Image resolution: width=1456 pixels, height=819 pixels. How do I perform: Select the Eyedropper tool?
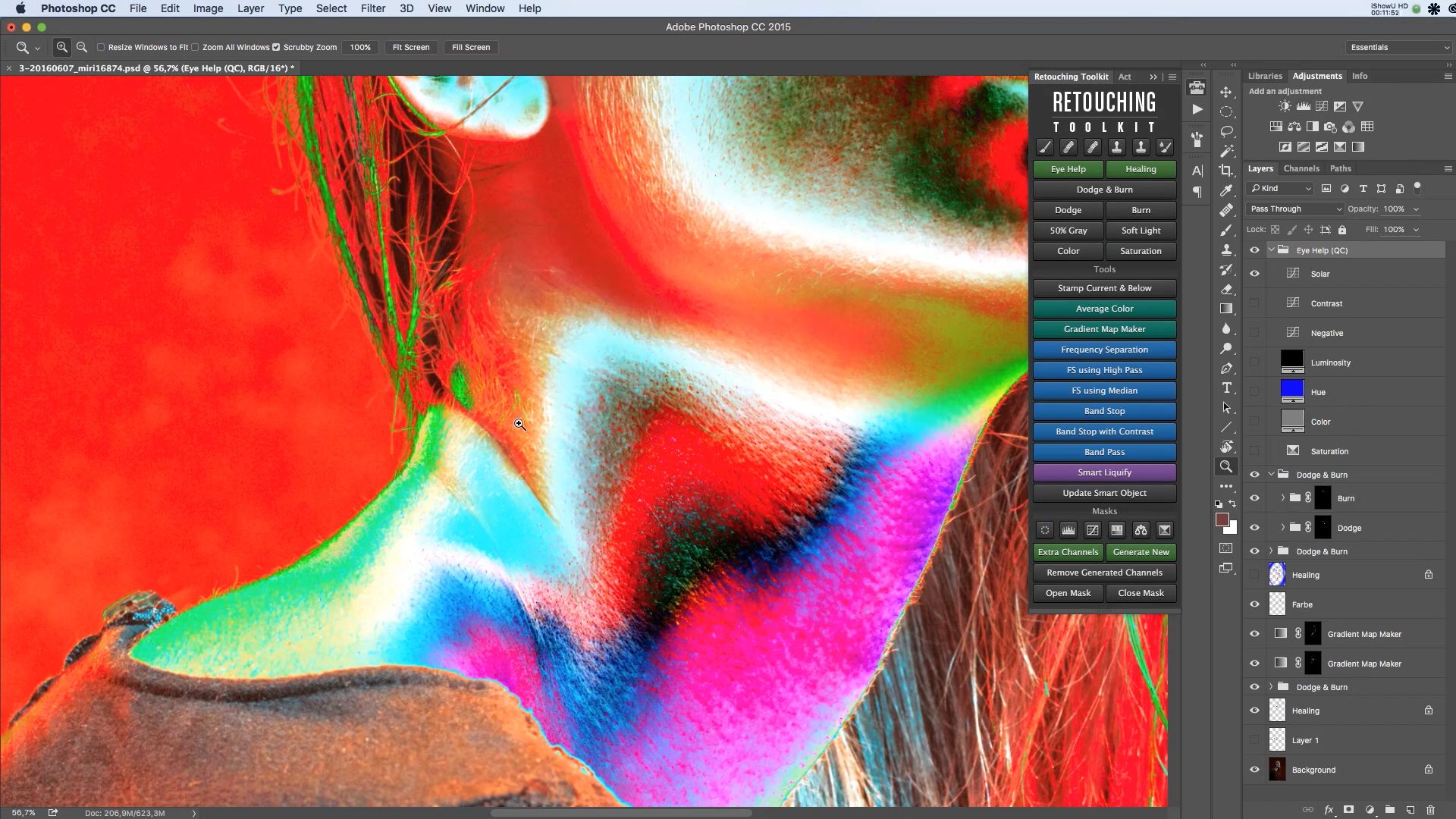click(1226, 190)
